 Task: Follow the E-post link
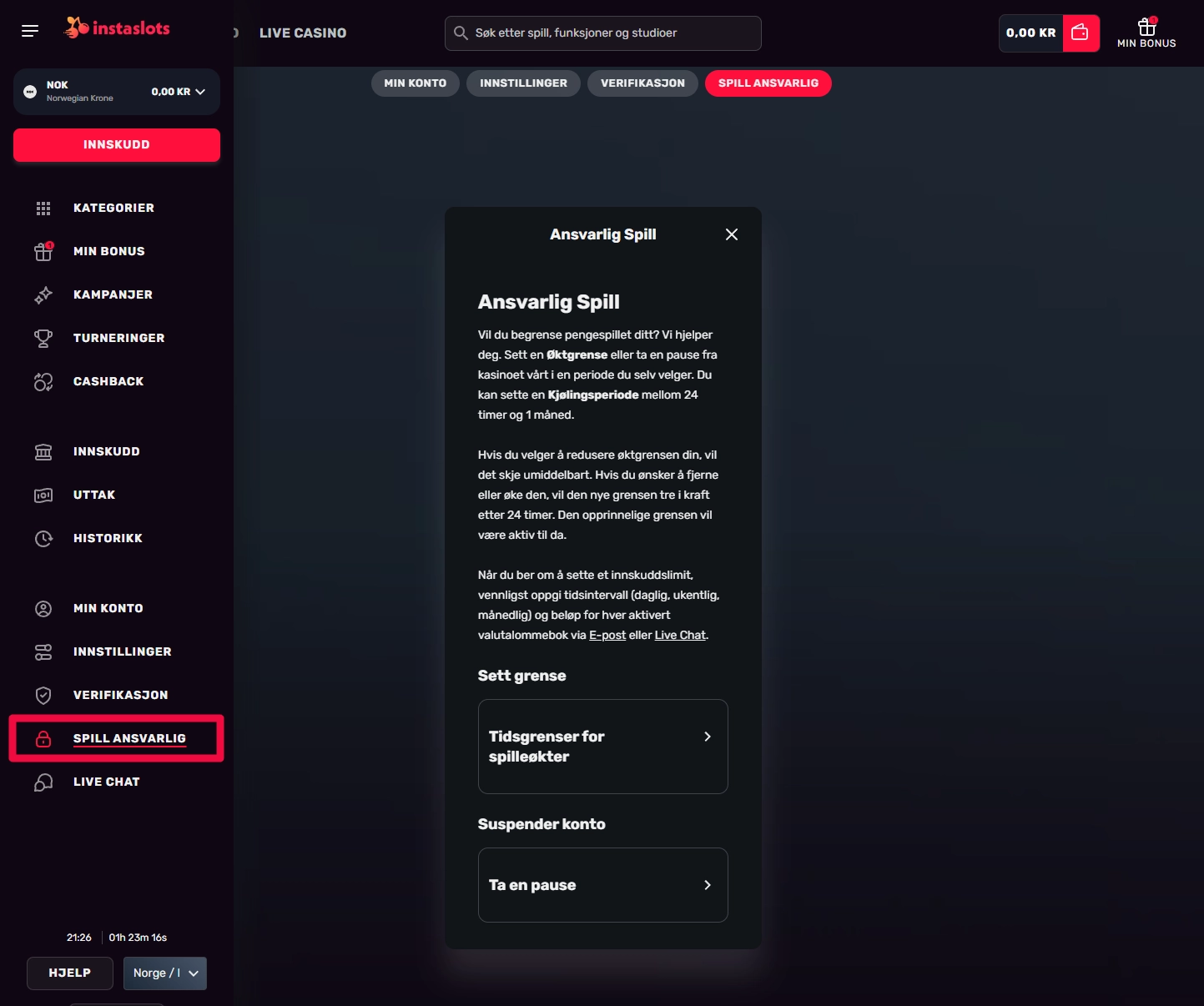(607, 636)
